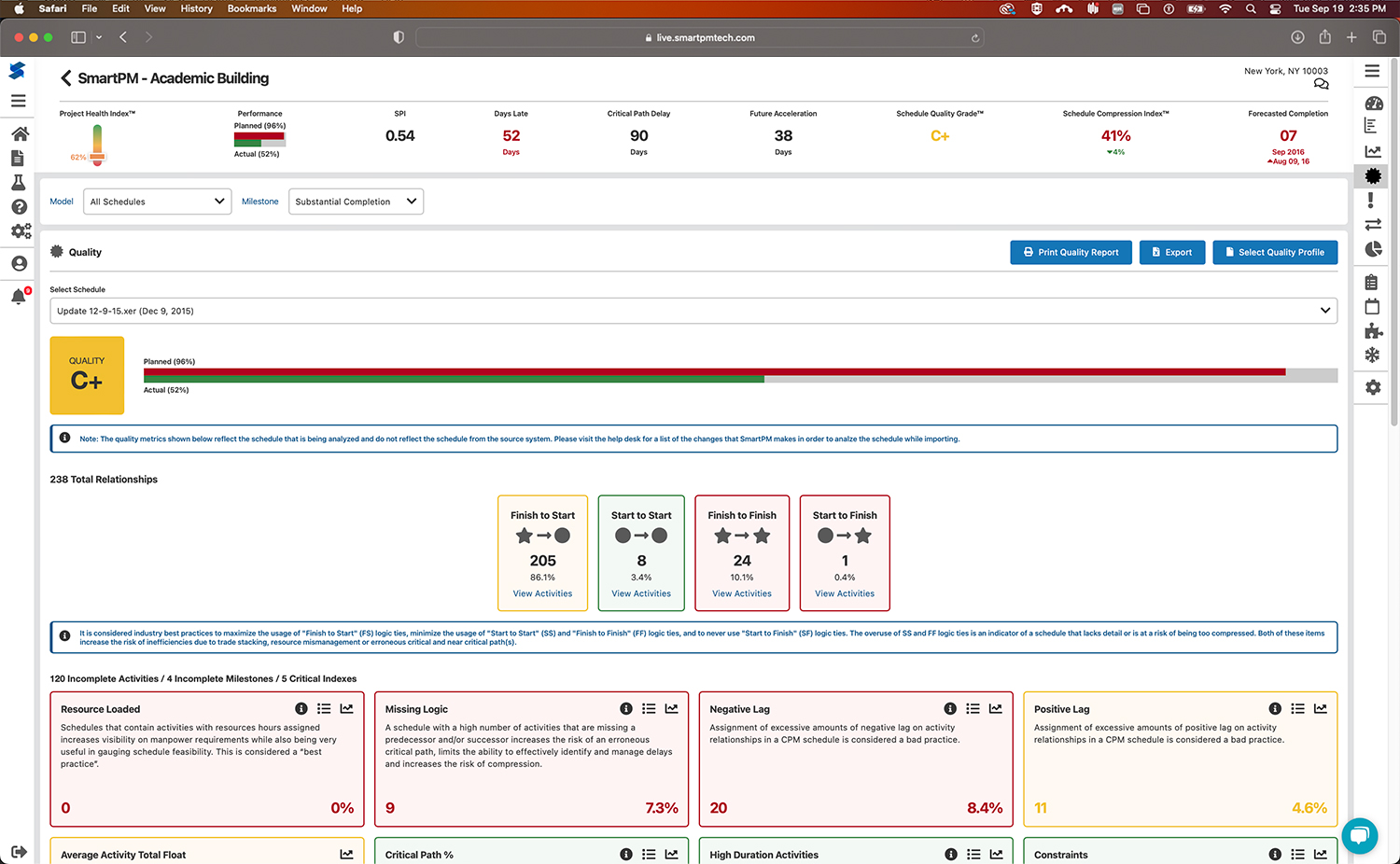Open trend chart for Resource Loaded card
Screen dimensions: 1400x864
347,709
